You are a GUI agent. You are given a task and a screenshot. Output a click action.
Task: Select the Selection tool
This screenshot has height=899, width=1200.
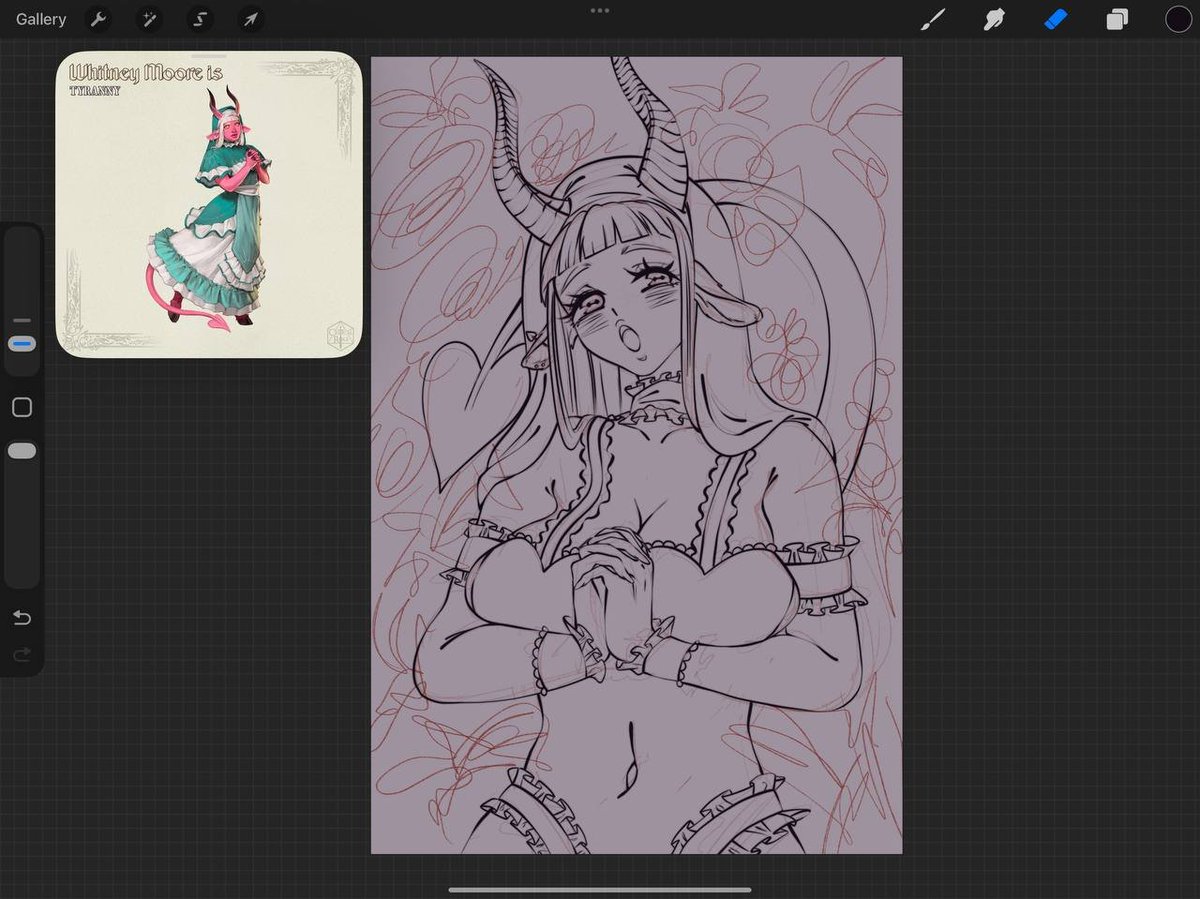(199, 19)
